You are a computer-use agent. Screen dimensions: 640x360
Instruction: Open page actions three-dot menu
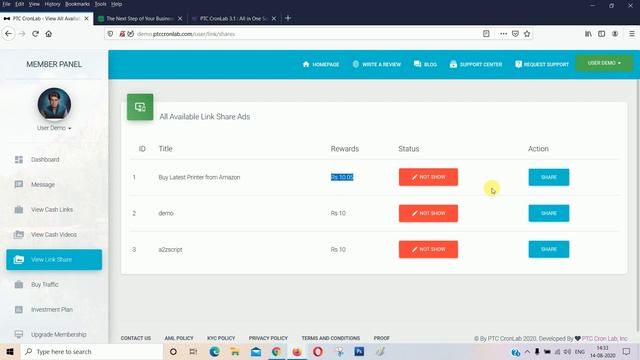(x=503, y=34)
